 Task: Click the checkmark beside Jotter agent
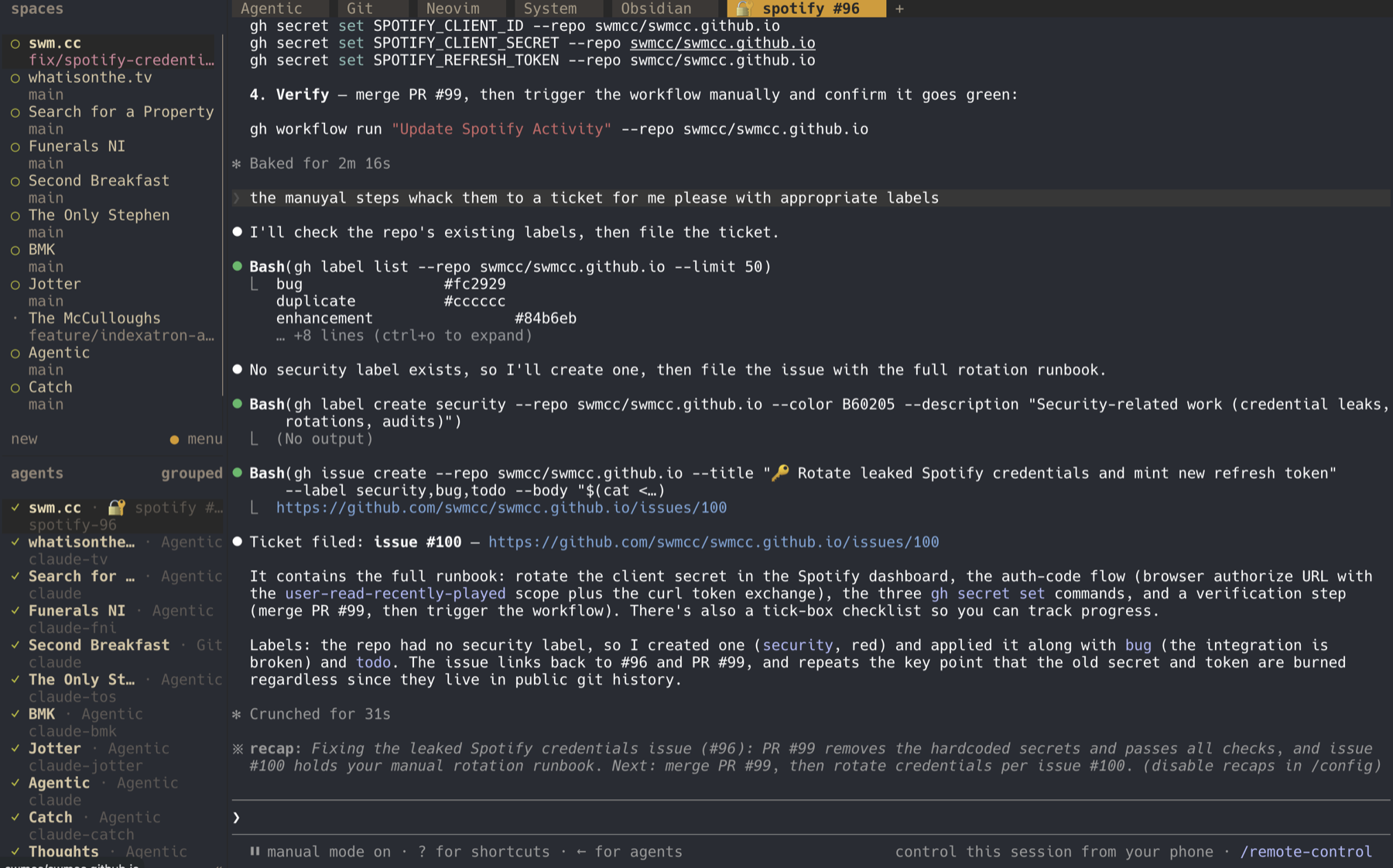pos(15,748)
